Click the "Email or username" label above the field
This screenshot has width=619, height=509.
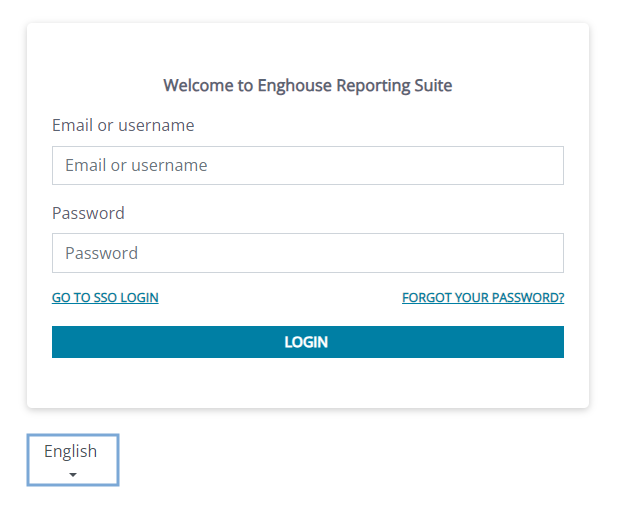(123, 126)
